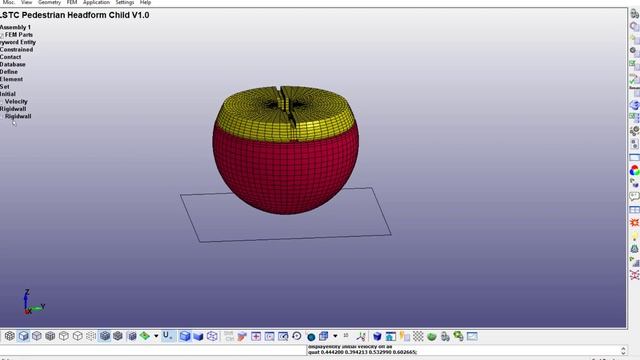
Task: Click the first mesh cube icon in bottom toolbar
Action: coord(10,336)
